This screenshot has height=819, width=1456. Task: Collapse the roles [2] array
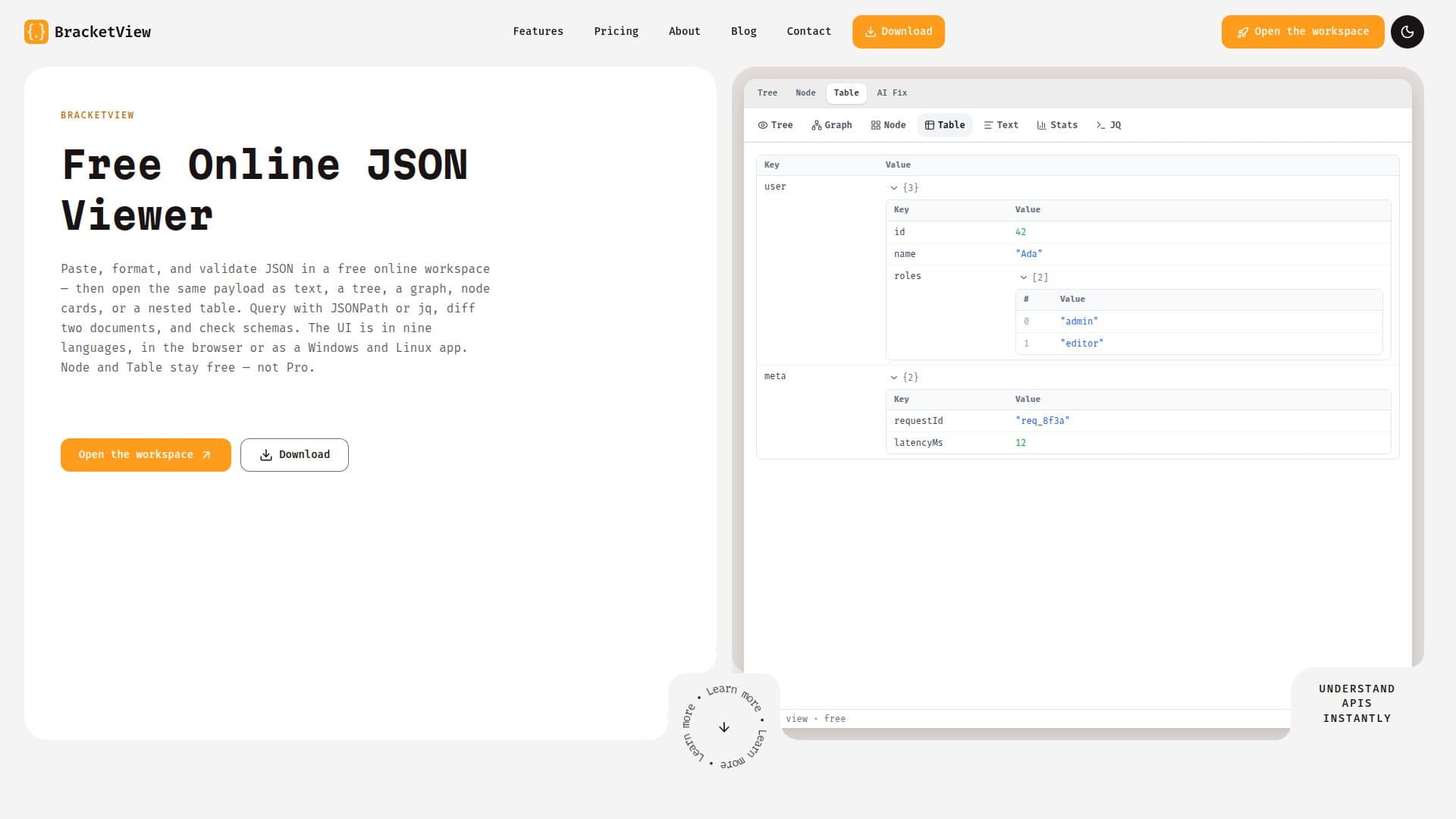(1024, 278)
